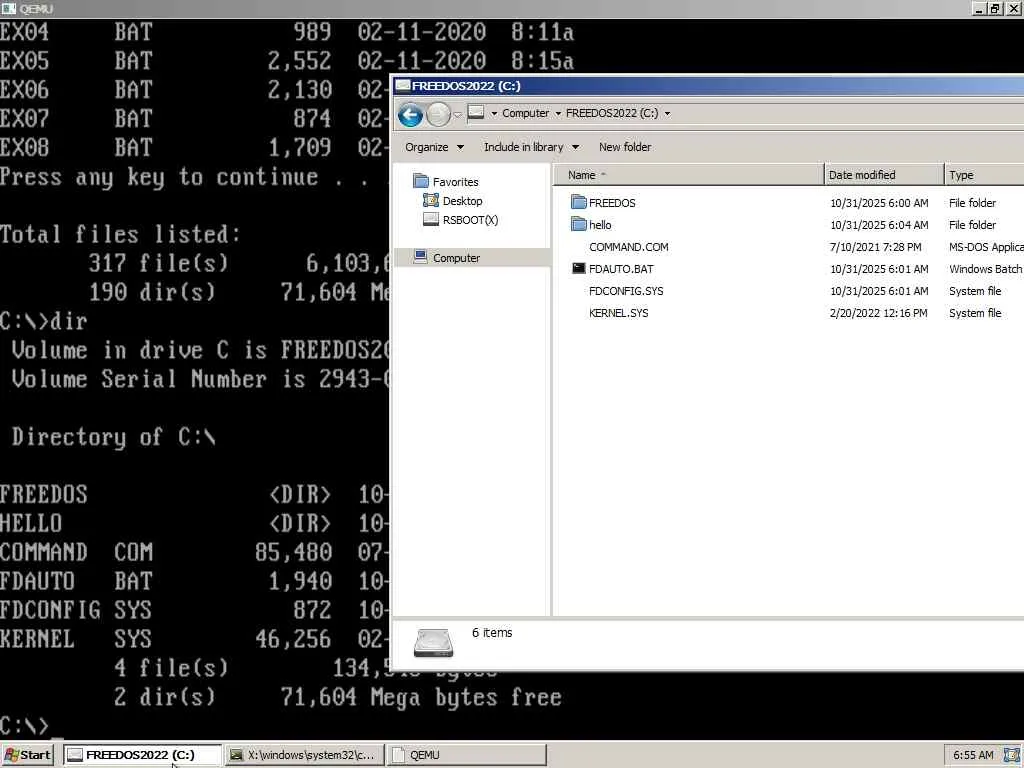Click the QEMU window title bar icon
The height and width of the screenshot is (768, 1024).
pos(8,8)
